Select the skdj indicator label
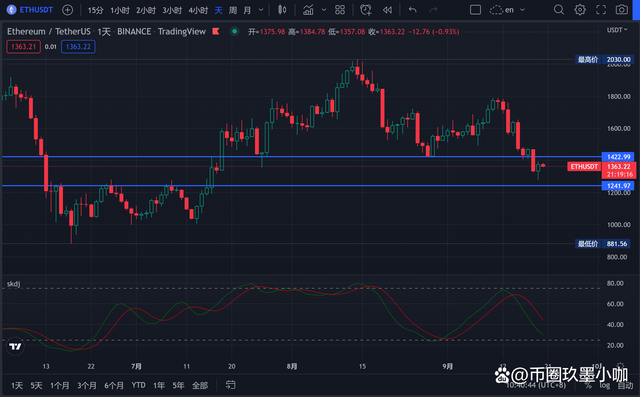This screenshot has height=397, width=640. (13, 284)
